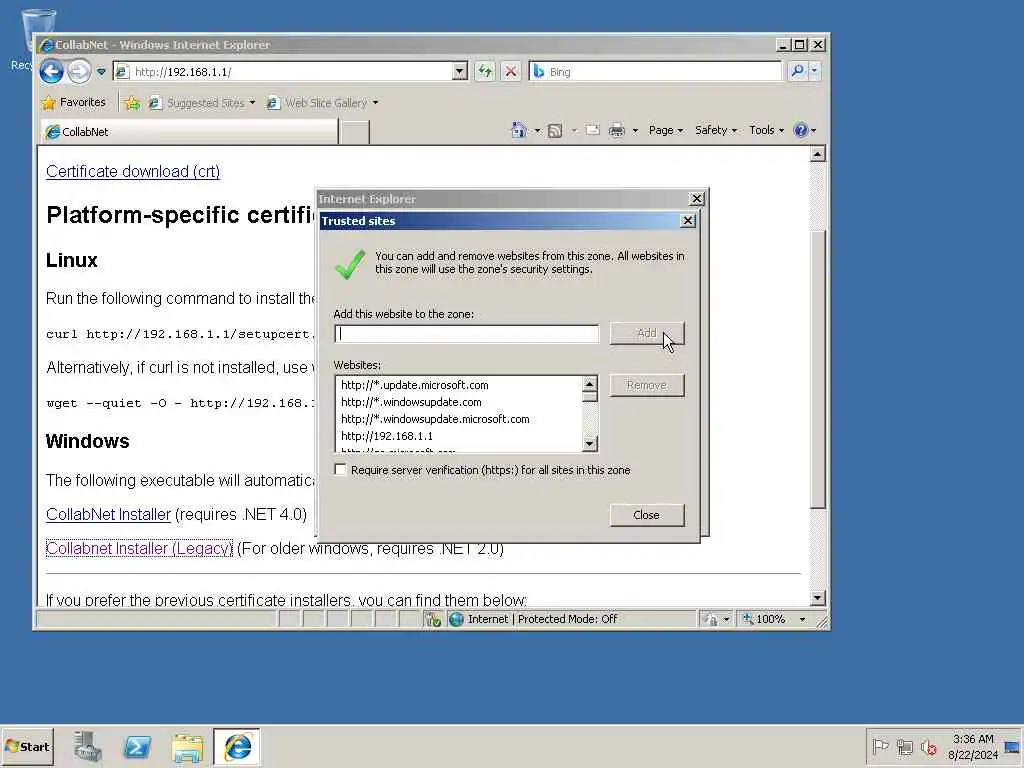Screen dimensions: 1024x768
Task: Click the IE Forward navigation button
Action: (79, 71)
